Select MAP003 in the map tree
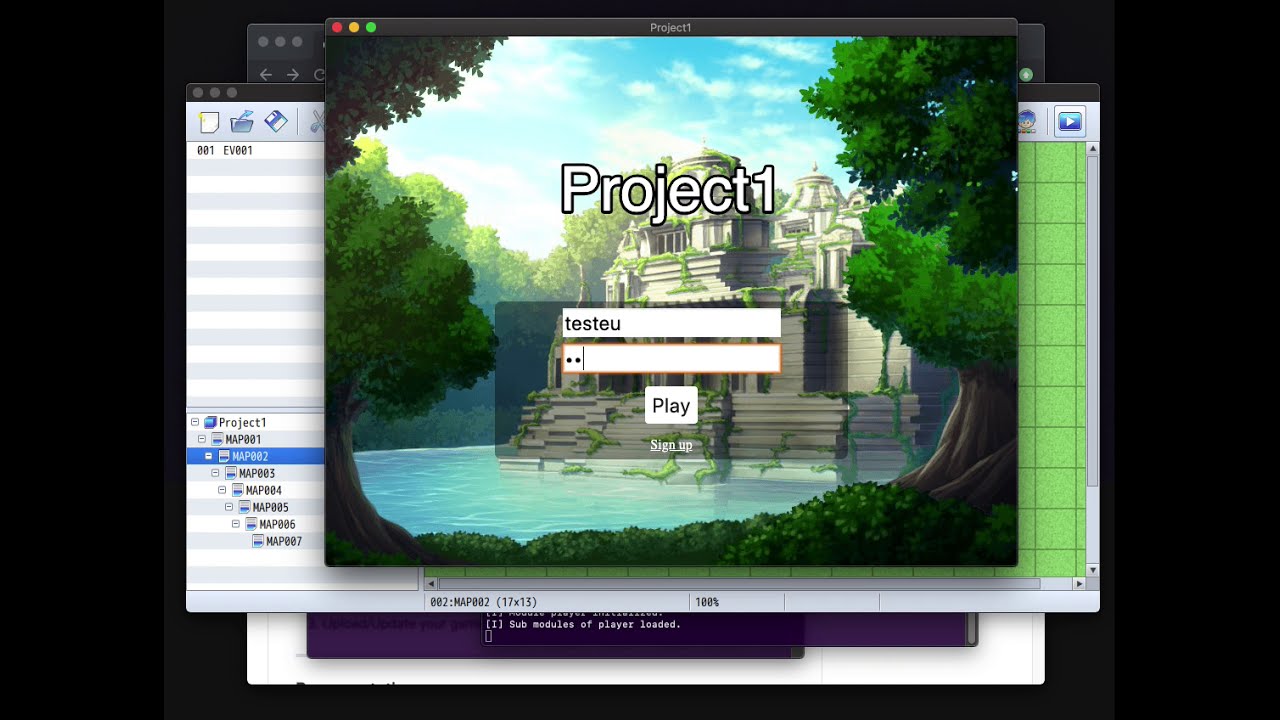1280x720 pixels. [257, 473]
